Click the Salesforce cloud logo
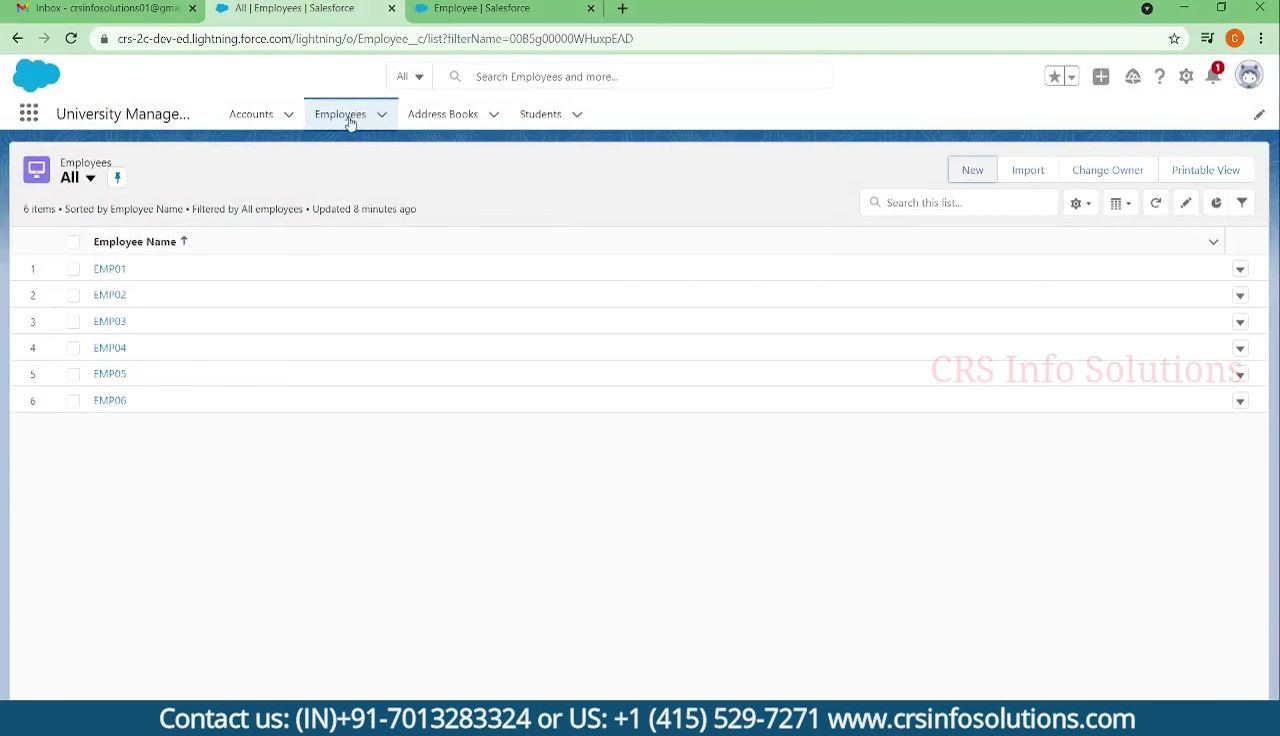 click(37, 76)
